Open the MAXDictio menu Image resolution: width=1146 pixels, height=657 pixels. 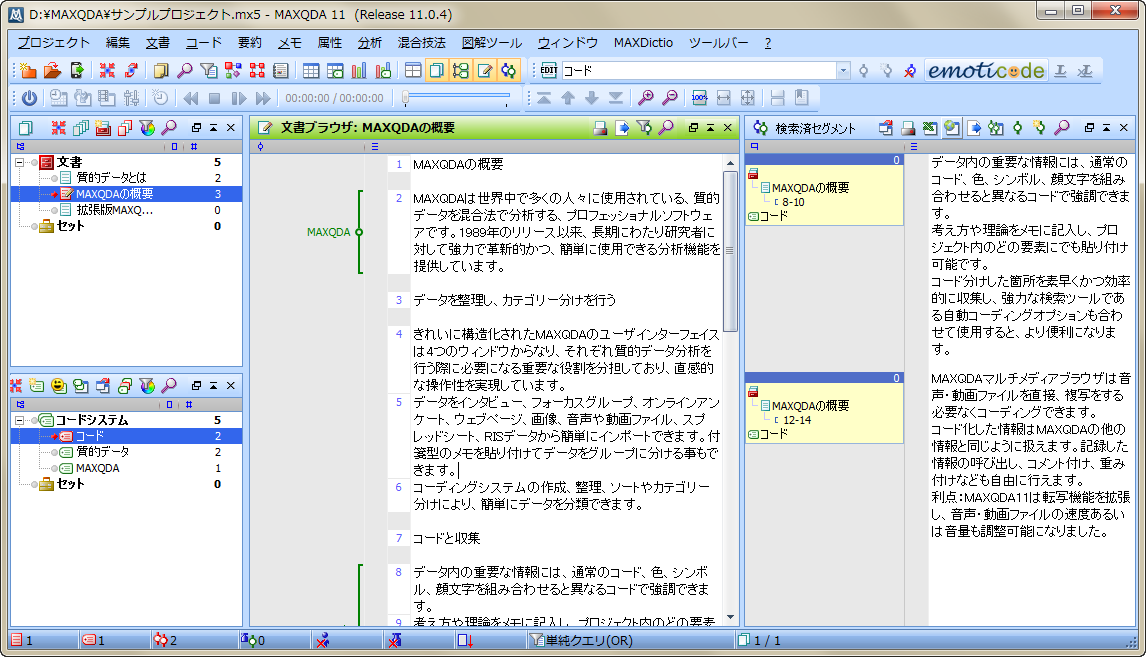click(643, 43)
